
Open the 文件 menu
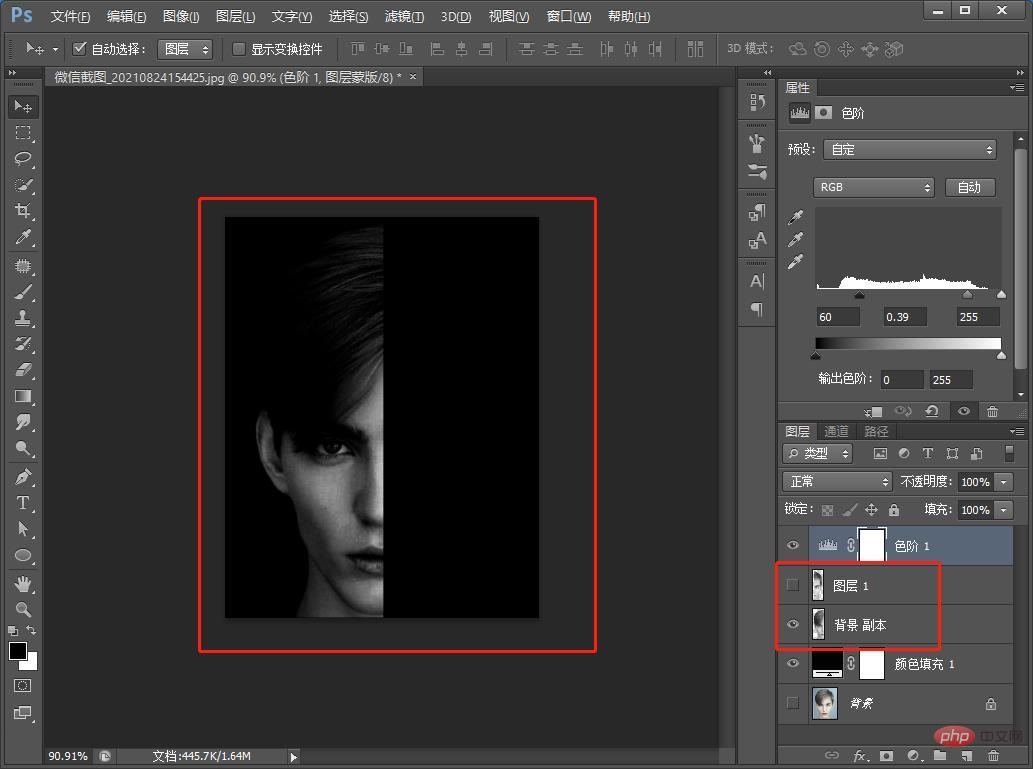tap(70, 16)
